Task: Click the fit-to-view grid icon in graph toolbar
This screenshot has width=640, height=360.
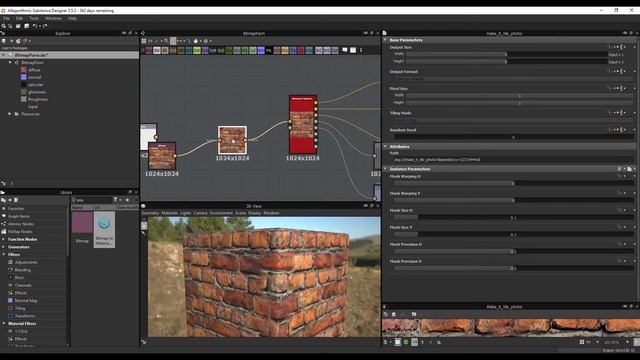Action: coord(144,41)
